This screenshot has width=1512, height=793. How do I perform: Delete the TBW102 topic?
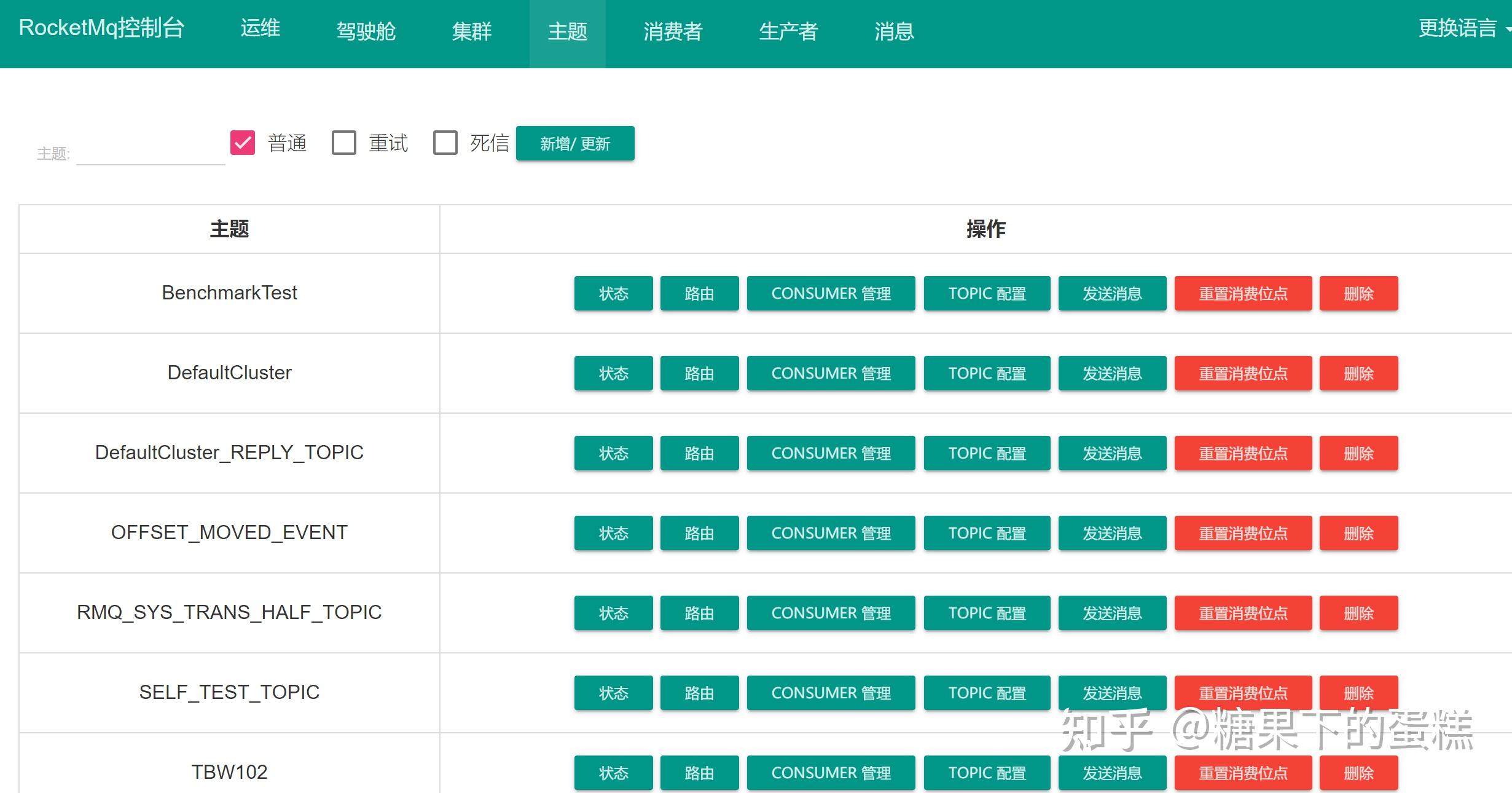1358,773
